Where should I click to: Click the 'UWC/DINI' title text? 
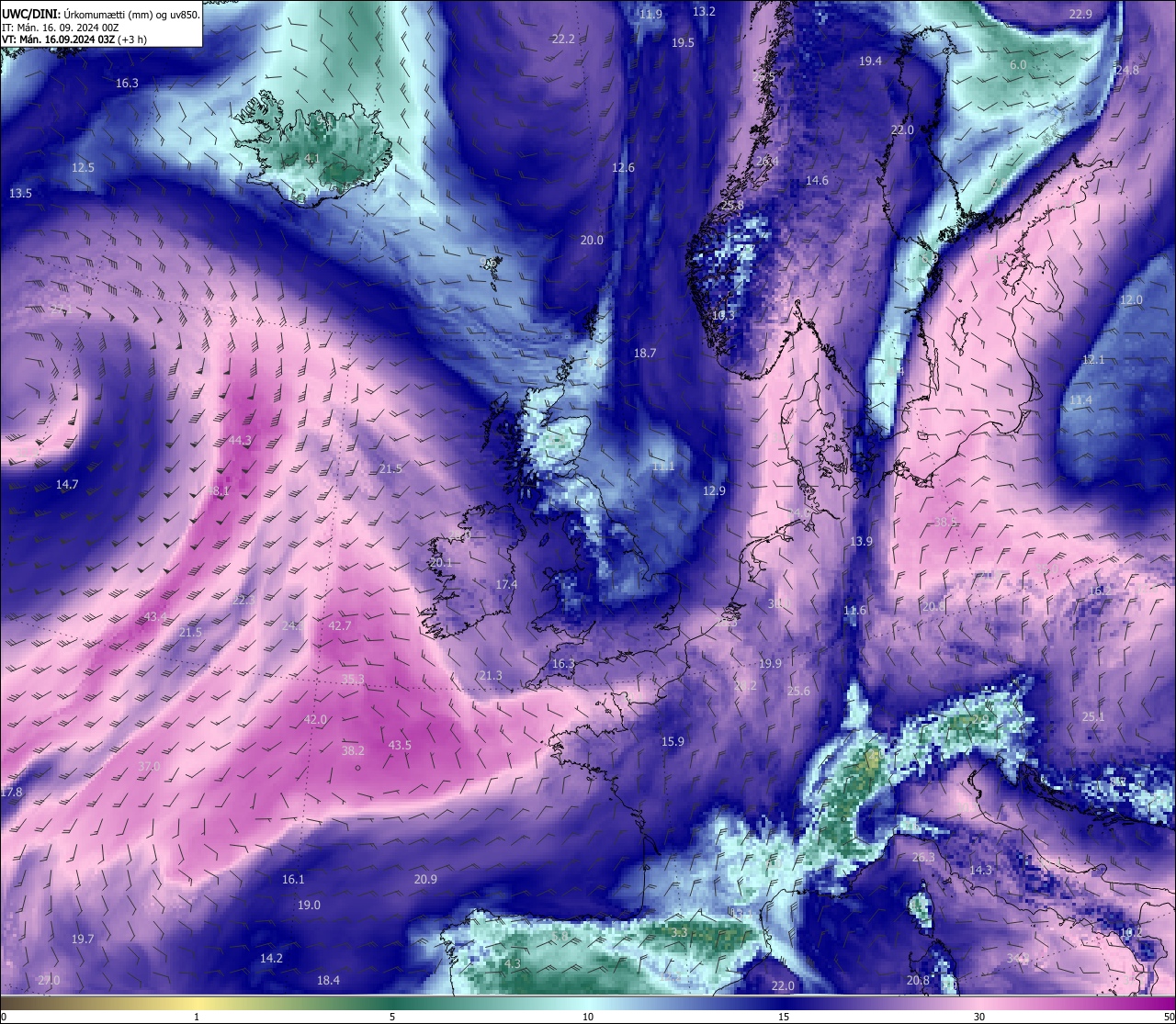pyautogui.click(x=30, y=15)
